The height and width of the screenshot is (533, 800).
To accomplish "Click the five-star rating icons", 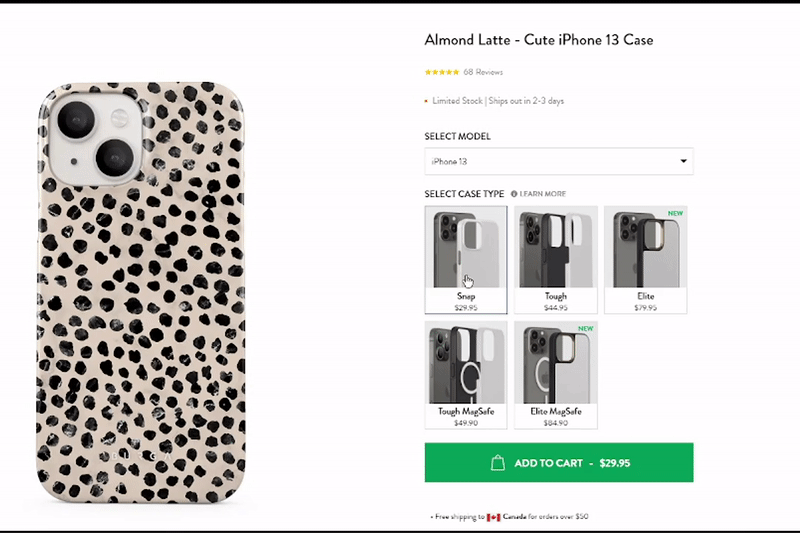I will (x=442, y=72).
